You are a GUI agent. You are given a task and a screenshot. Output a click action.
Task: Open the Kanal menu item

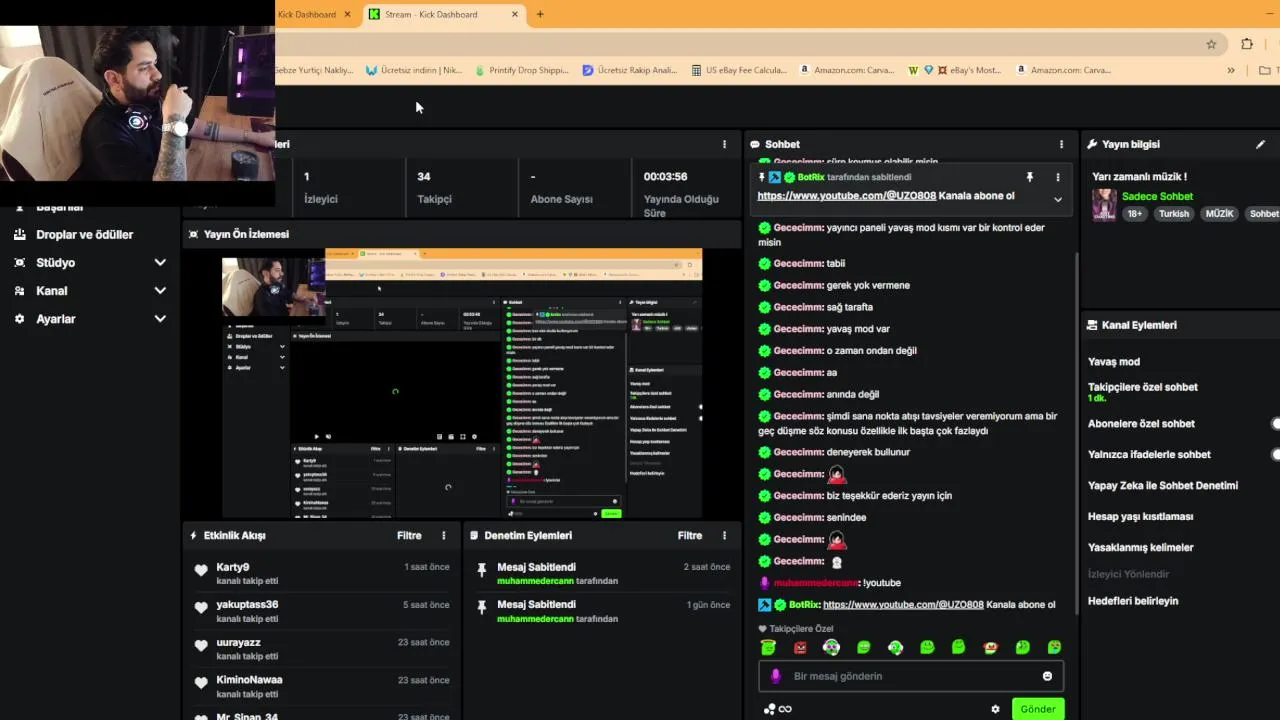pos(52,290)
